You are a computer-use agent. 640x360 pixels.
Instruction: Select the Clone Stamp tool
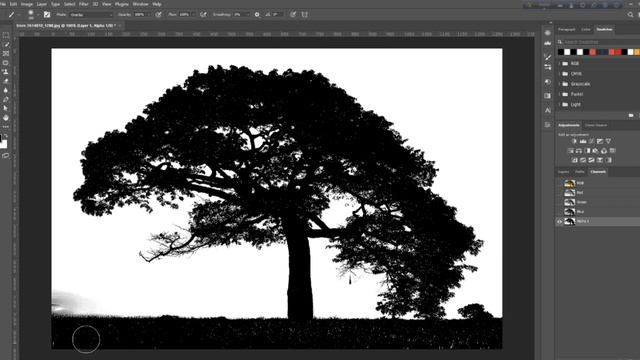point(6,72)
